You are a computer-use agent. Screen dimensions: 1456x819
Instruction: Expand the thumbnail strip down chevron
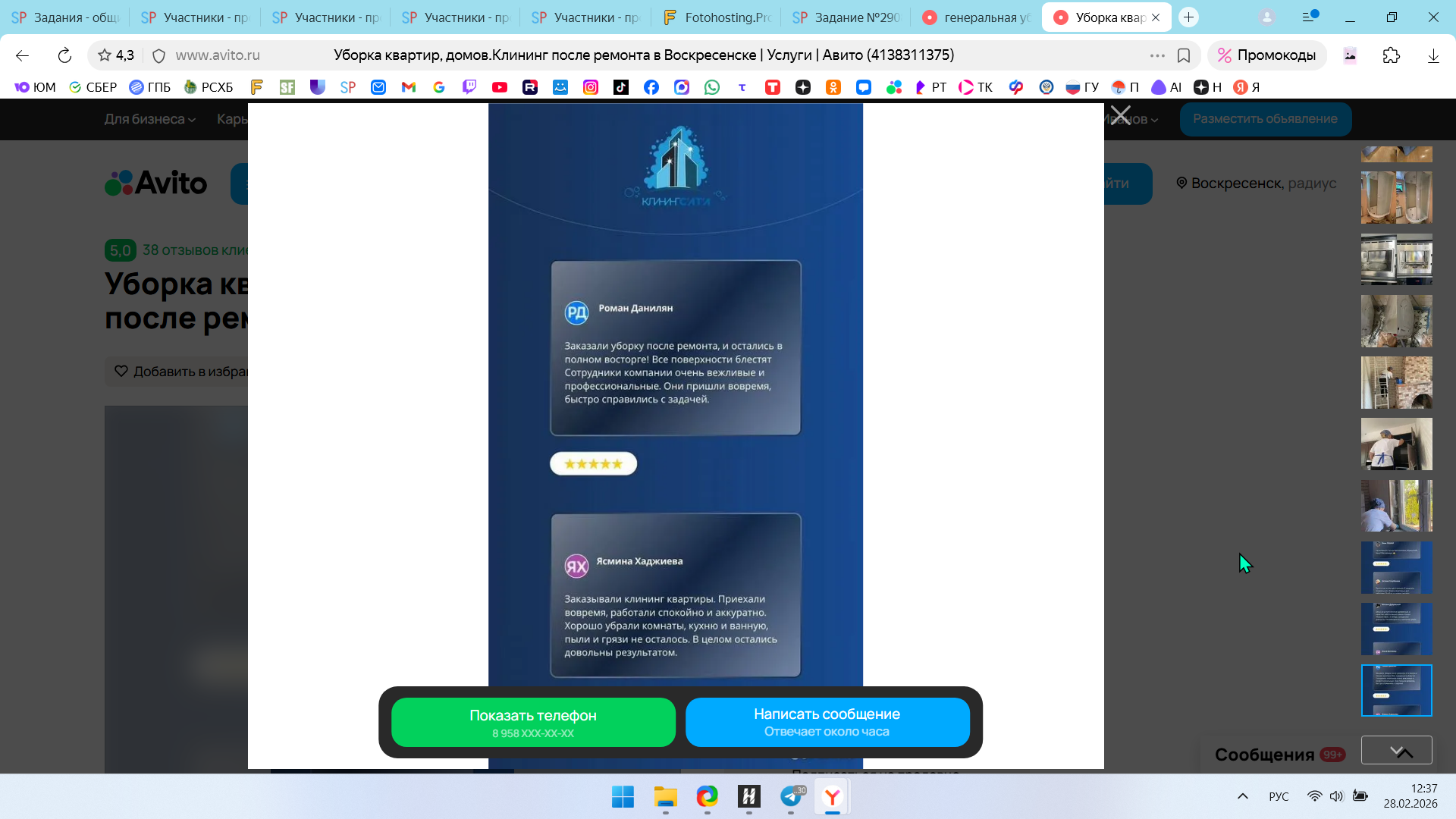(1396, 750)
